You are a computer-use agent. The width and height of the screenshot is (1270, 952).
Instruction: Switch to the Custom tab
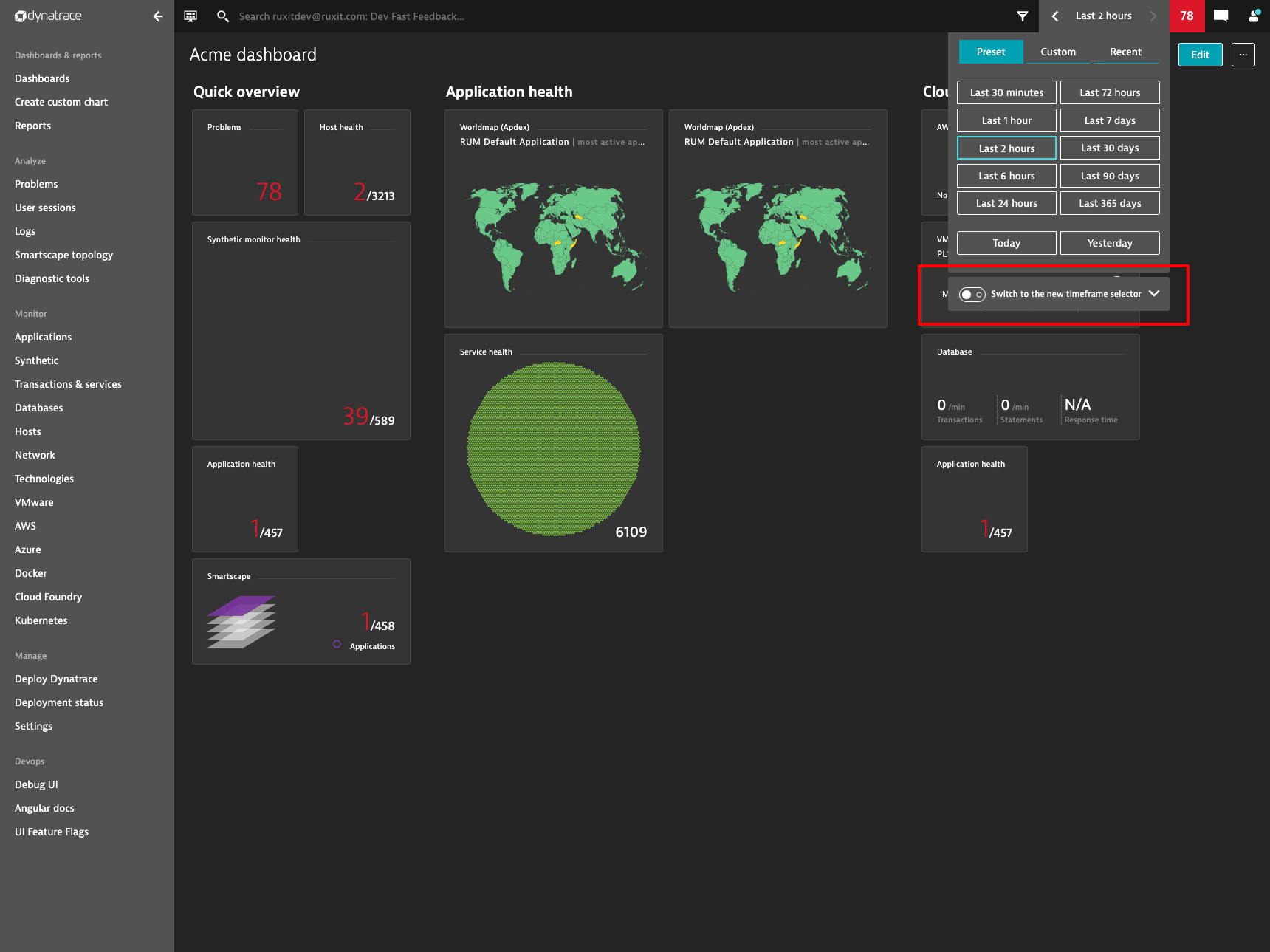(x=1058, y=52)
